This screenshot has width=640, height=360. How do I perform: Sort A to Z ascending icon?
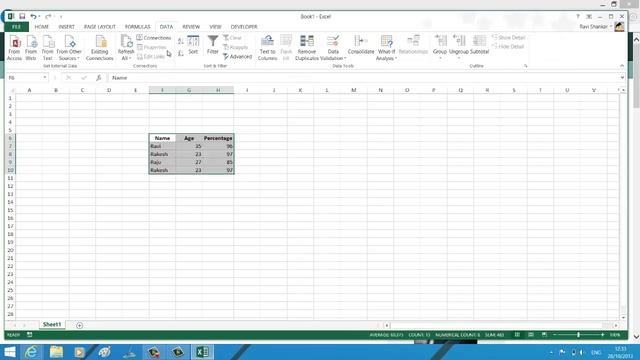coord(181,41)
